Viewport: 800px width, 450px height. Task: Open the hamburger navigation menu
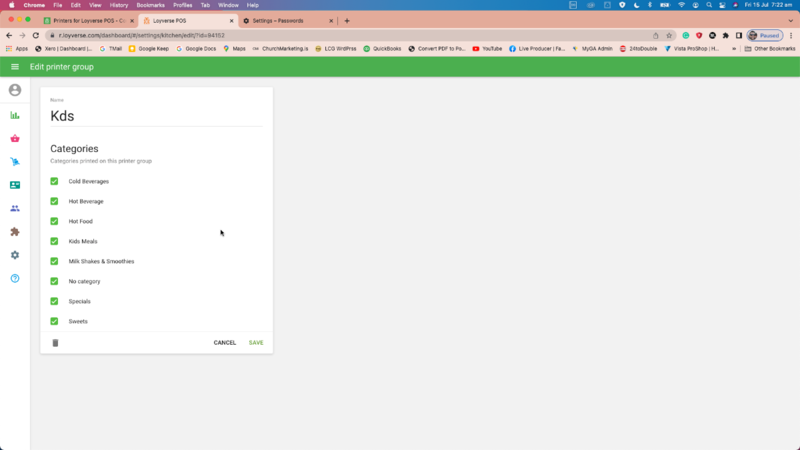pos(15,67)
